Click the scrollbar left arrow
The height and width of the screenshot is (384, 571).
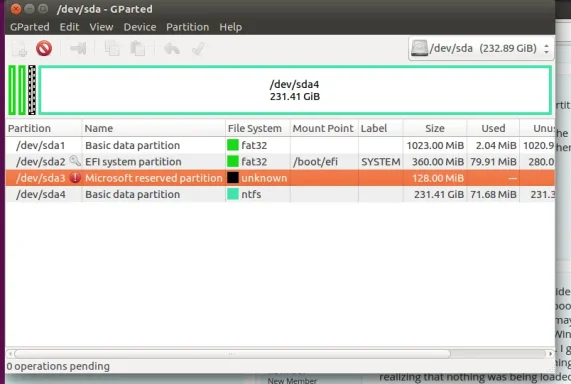coord(10,354)
